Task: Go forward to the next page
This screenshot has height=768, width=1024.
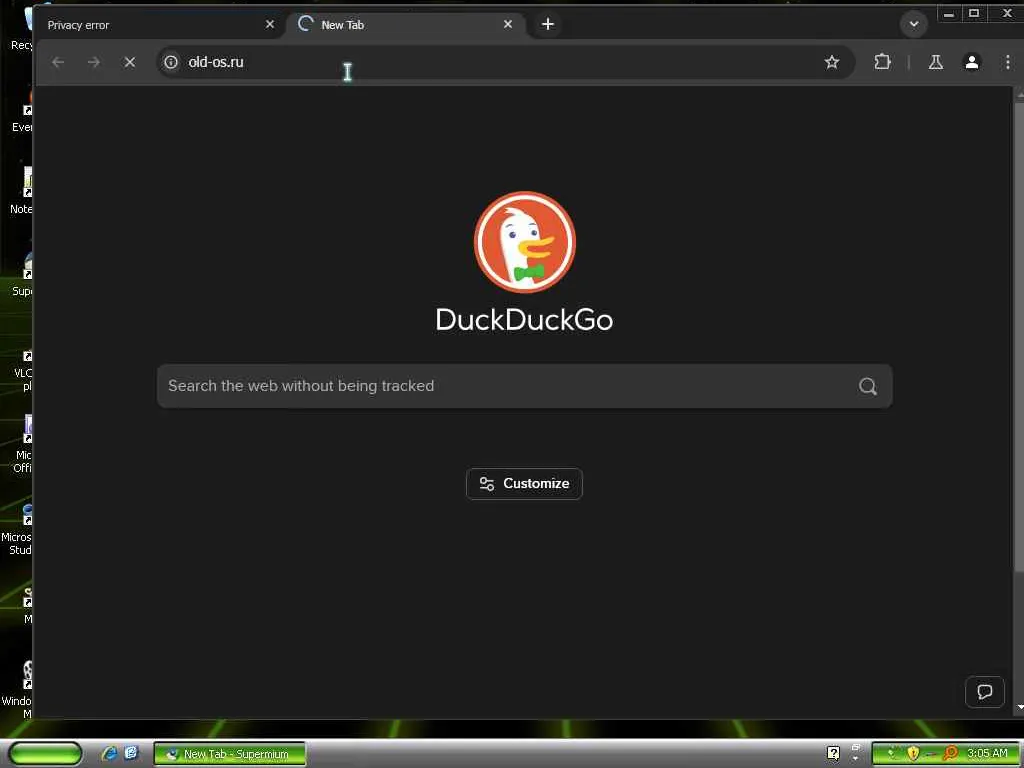Action: click(94, 62)
